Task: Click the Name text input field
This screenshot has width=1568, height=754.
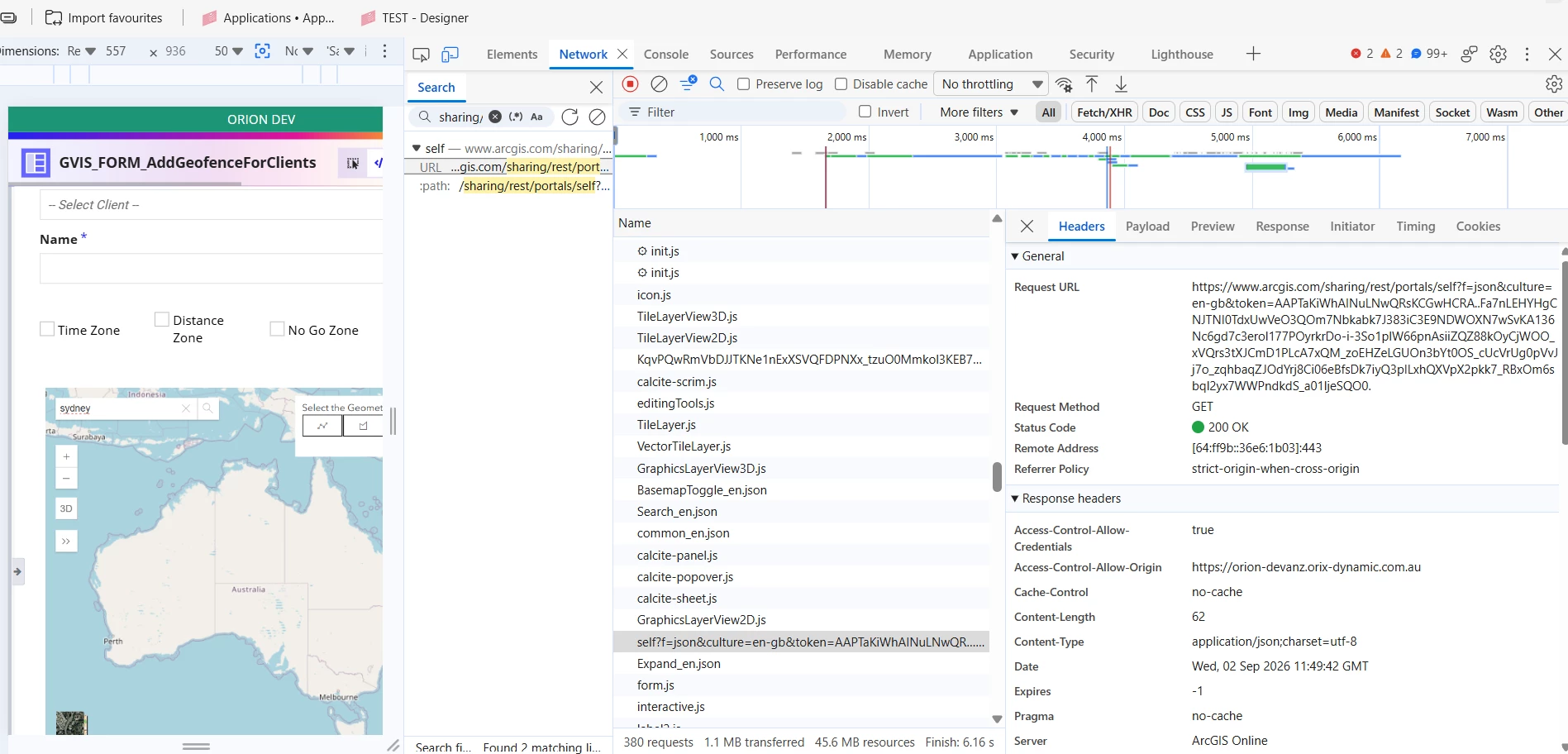Action: (x=212, y=269)
